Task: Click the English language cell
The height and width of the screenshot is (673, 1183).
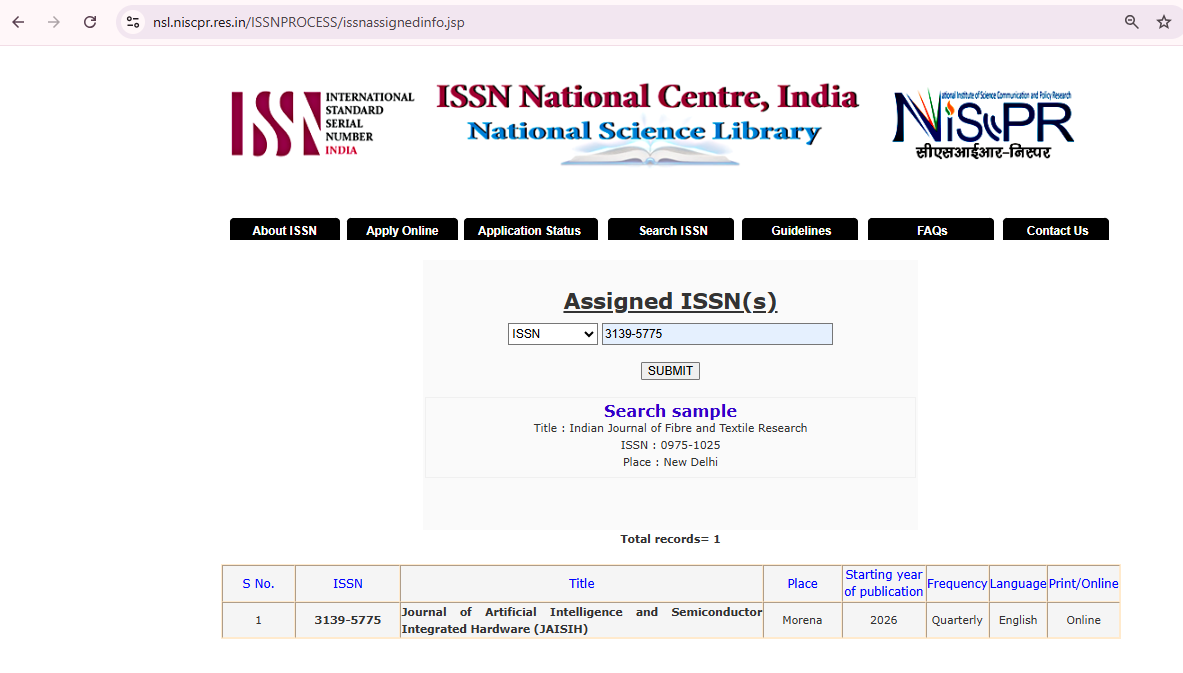Action: [1018, 620]
